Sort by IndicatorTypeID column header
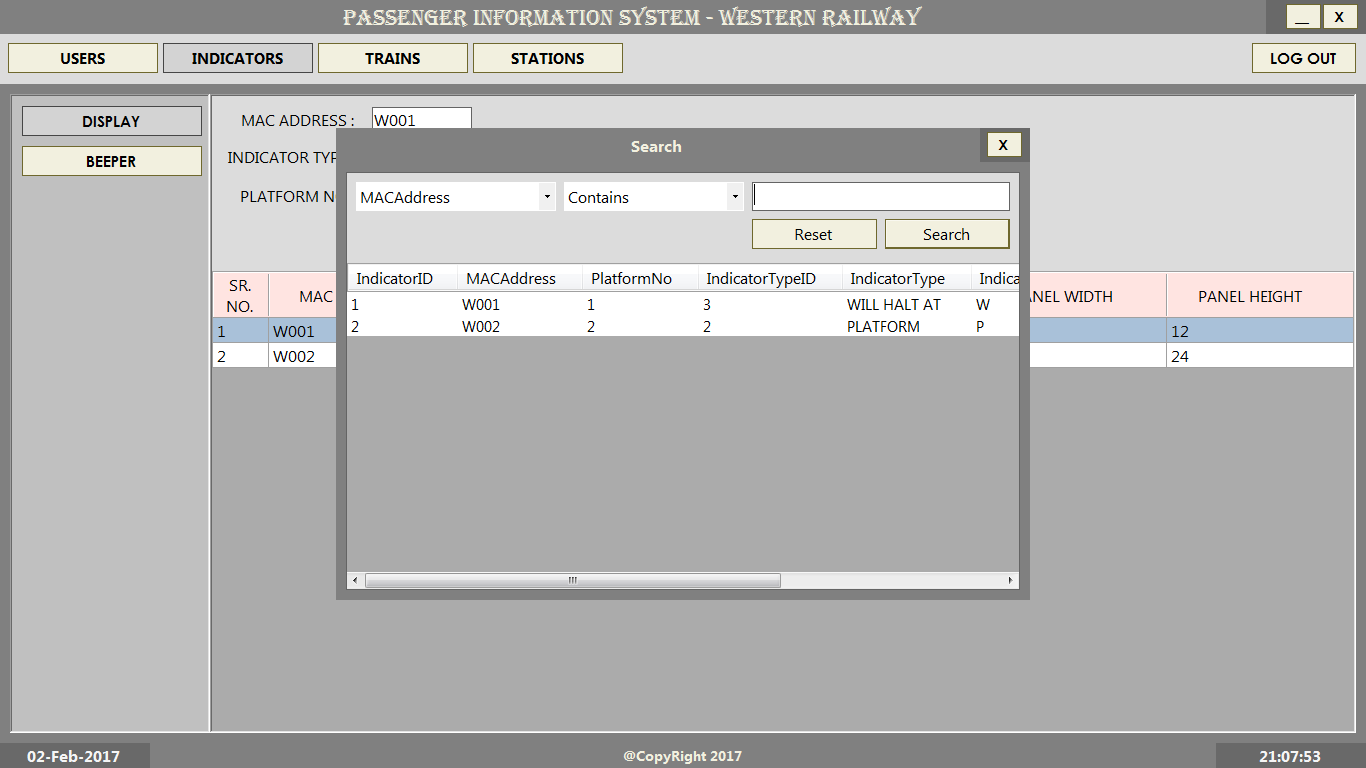 [770, 278]
